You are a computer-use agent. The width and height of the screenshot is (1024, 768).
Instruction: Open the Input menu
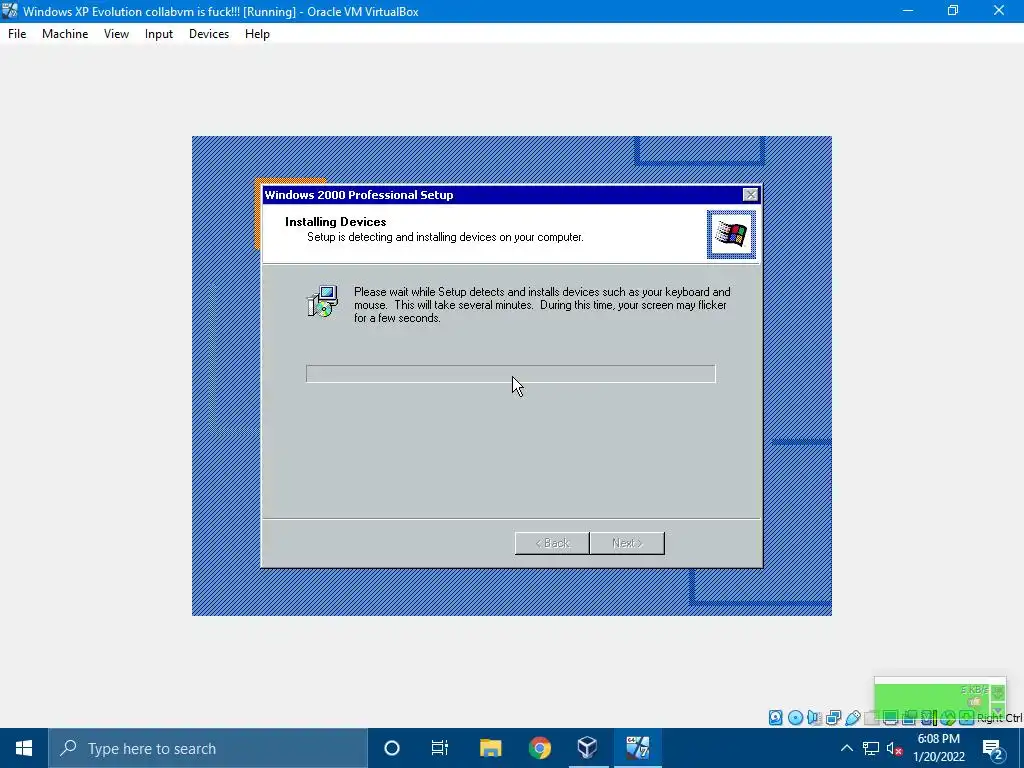[x=159, y=34]
